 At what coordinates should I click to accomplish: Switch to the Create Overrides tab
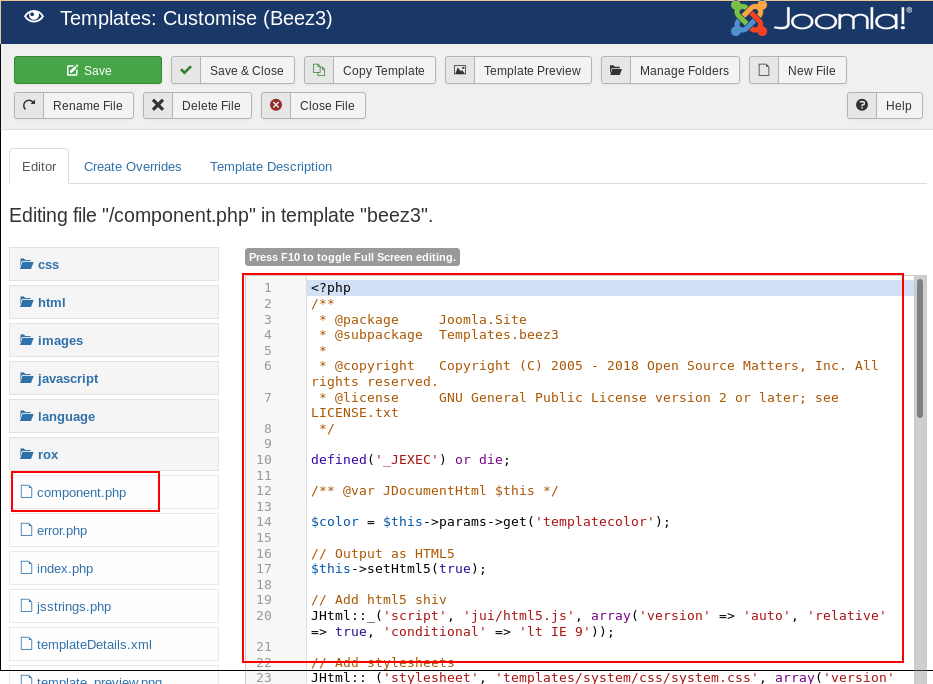pos(133,166)
